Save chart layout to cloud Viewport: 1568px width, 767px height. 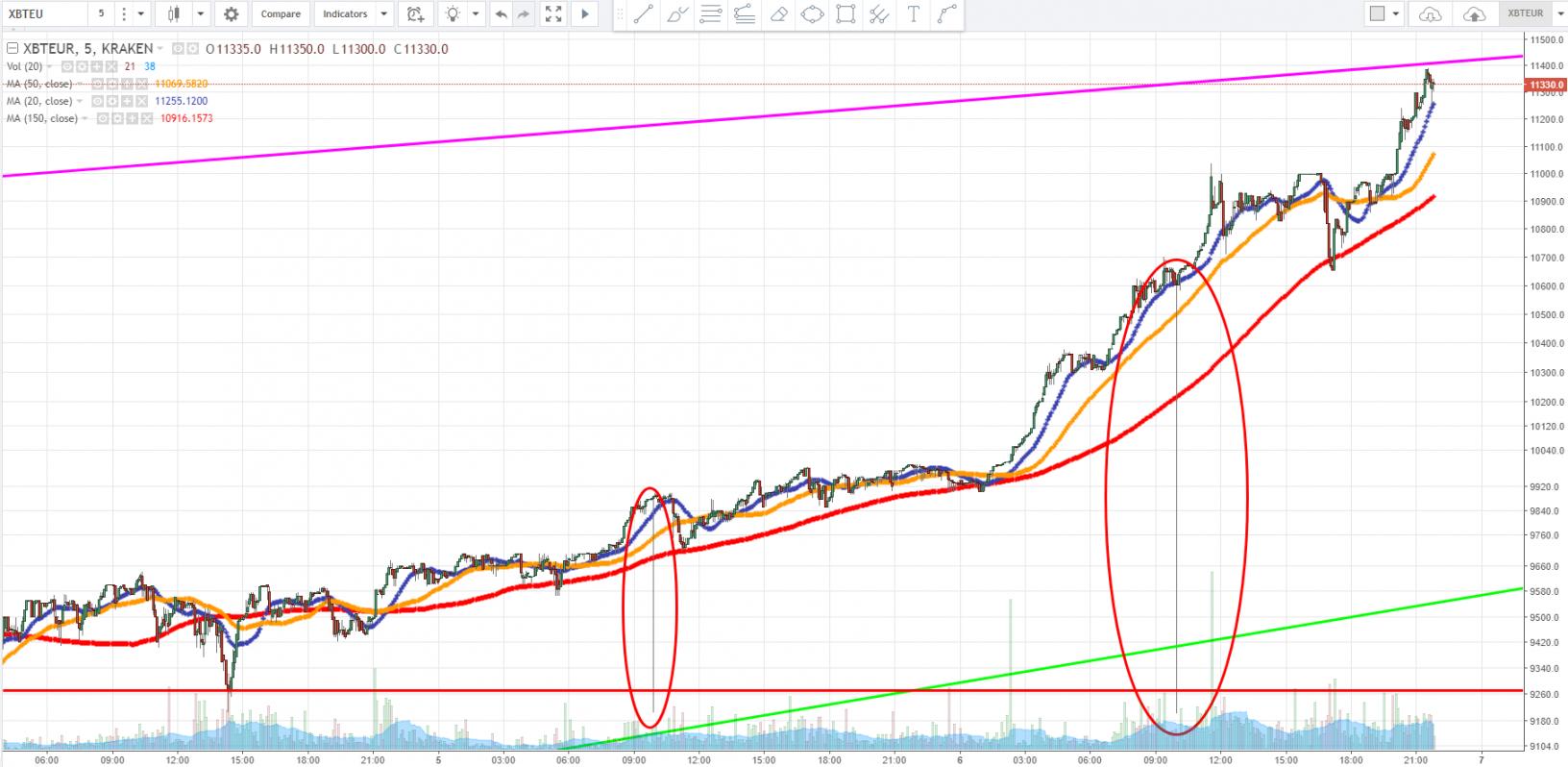point(1474,13)
